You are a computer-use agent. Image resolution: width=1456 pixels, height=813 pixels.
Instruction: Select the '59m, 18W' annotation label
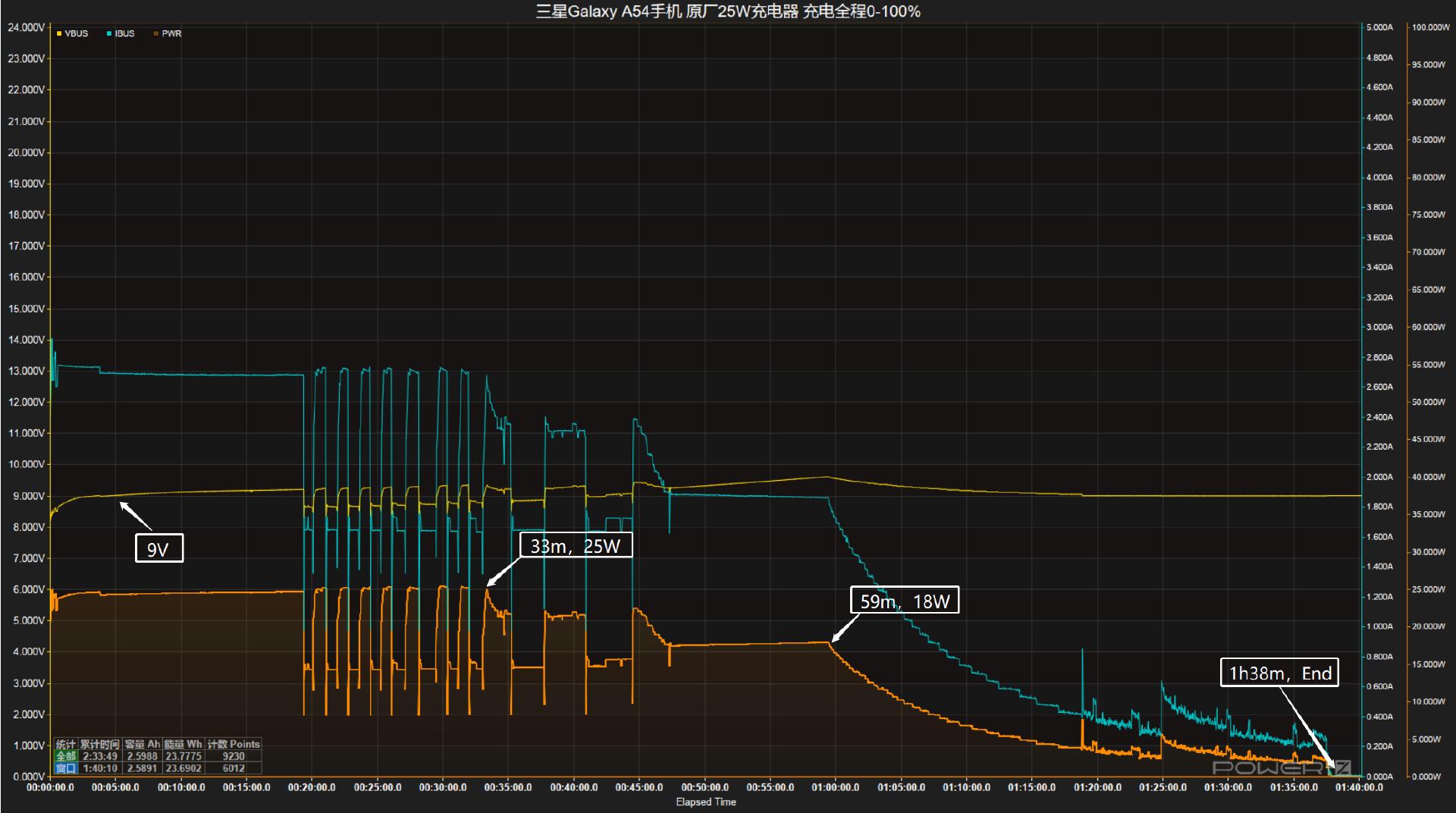point(904,601)
